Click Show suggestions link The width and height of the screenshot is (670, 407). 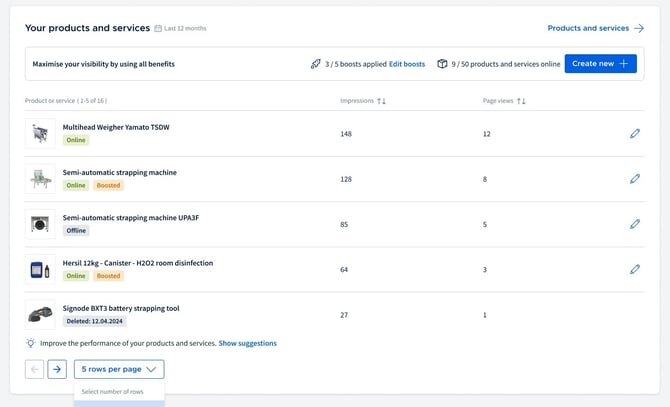pos(247,343)
